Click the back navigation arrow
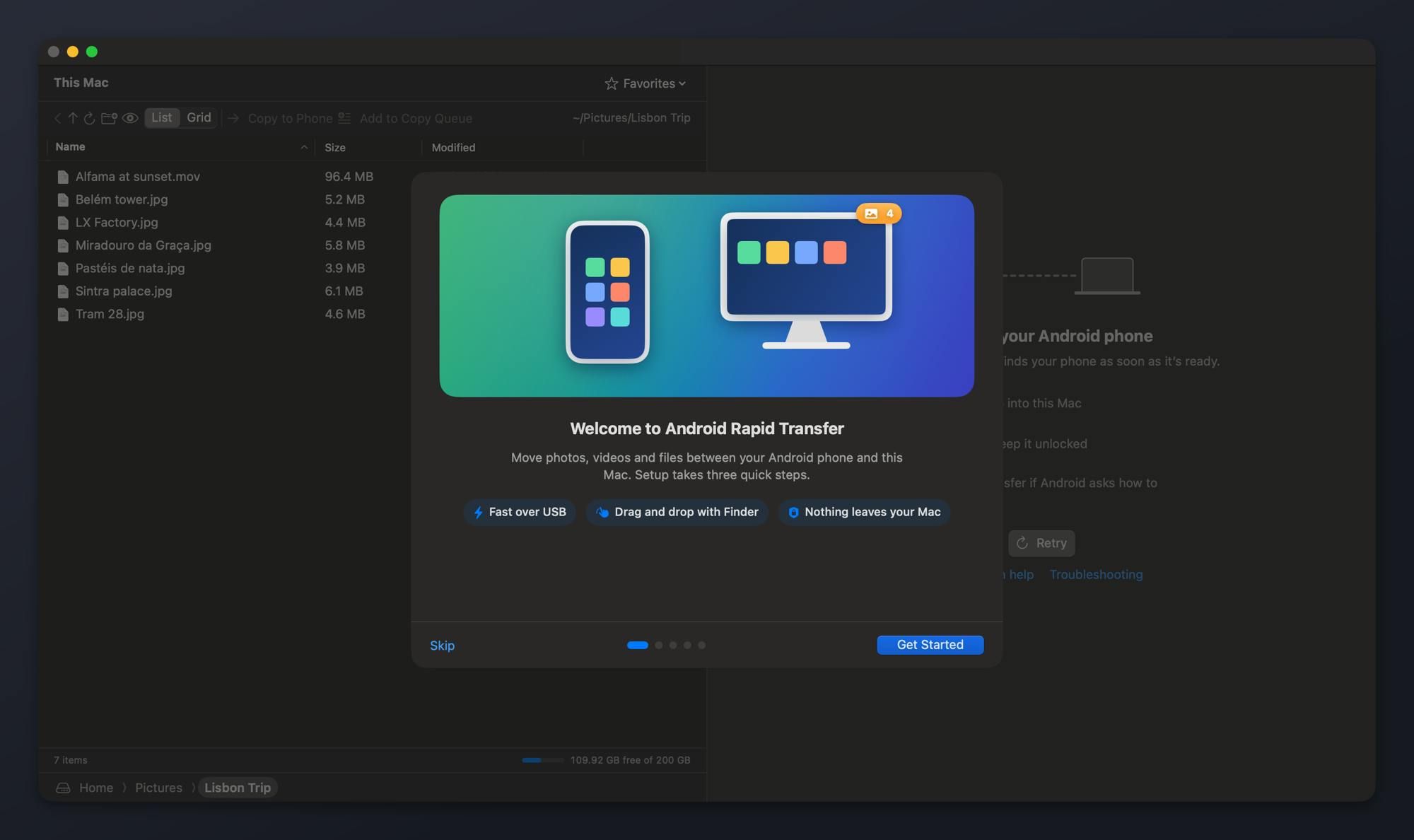The width and height of the screenshot is (1414, 840). (57, 118)
